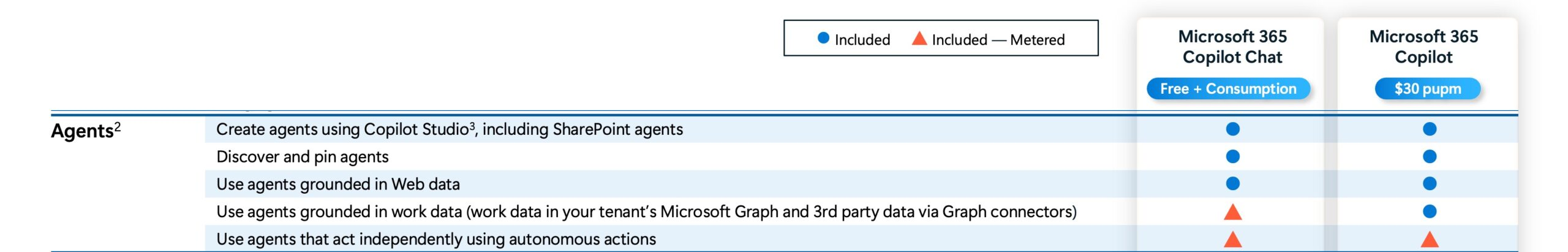
Task: Click the Create agents using Copilot Studio row text
Action: pyautogui.click(x=450, y=129)
